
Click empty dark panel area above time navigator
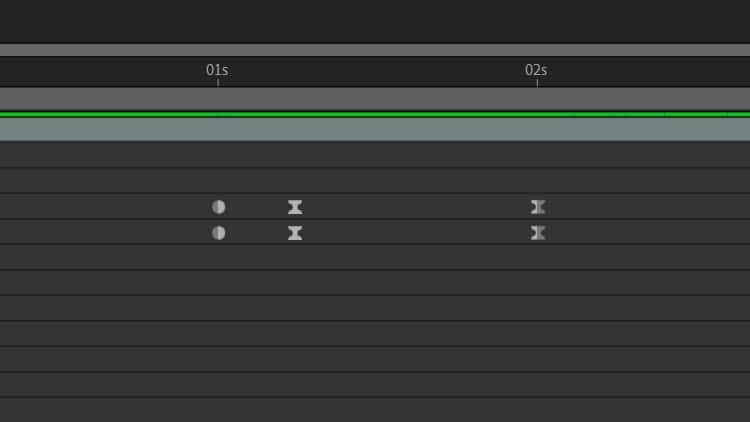point(375,21)
